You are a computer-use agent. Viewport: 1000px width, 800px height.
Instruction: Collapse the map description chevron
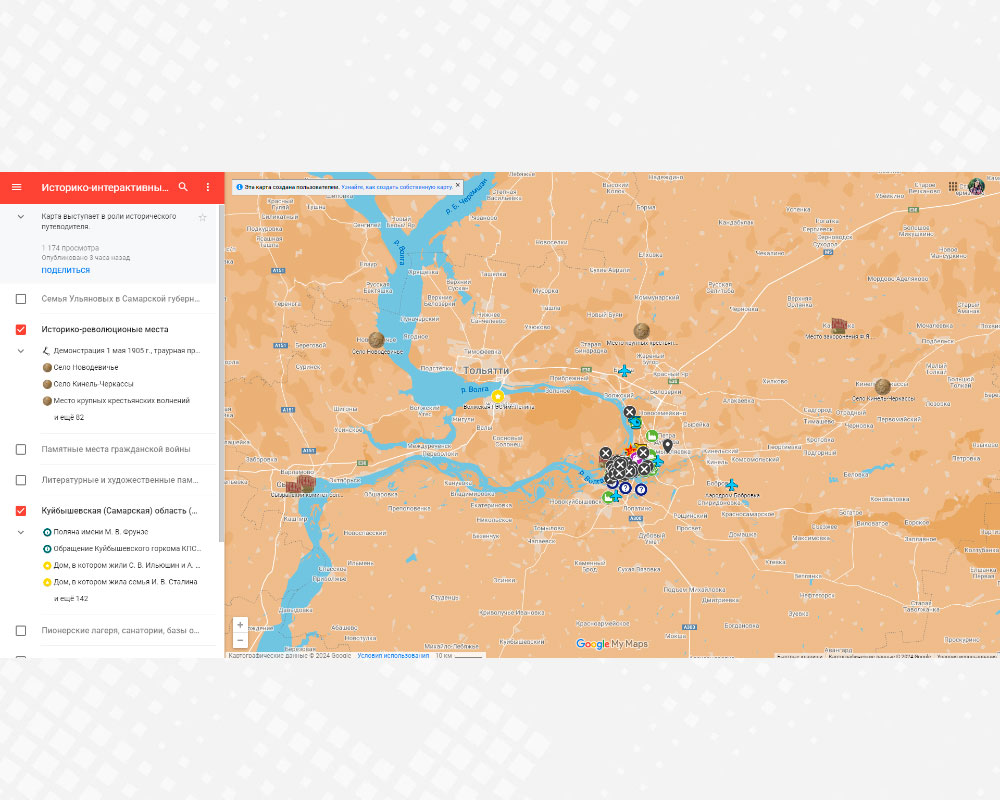pos(21,216)
